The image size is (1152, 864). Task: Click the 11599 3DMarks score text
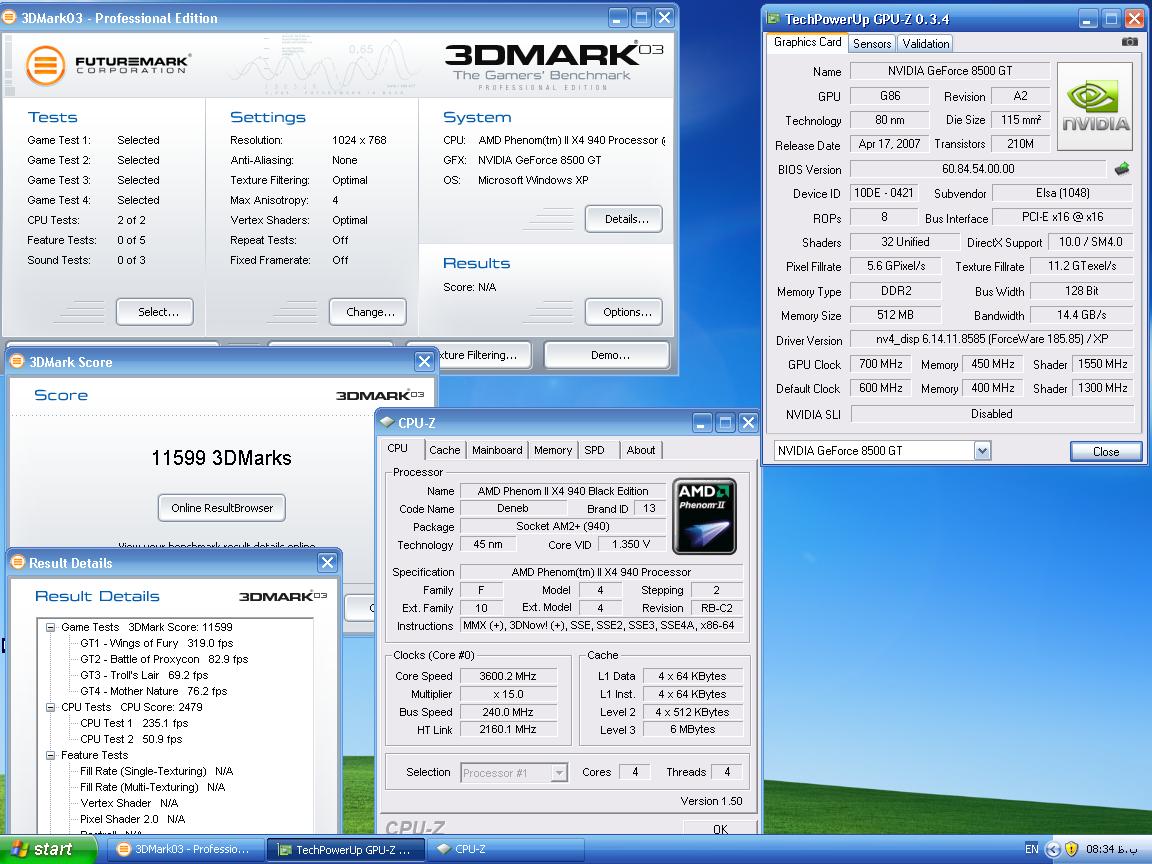pyautogui.click(x=221, y=458)
